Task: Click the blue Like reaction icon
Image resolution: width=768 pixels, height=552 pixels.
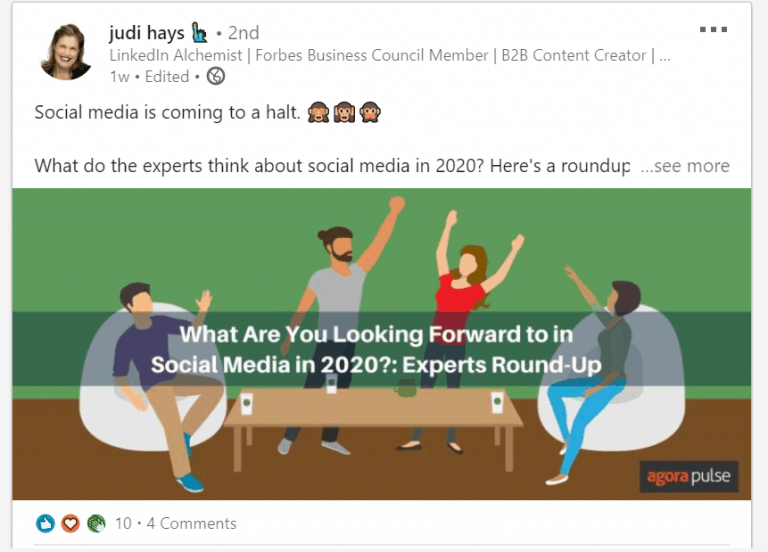Action: click(x=45, y=523)
